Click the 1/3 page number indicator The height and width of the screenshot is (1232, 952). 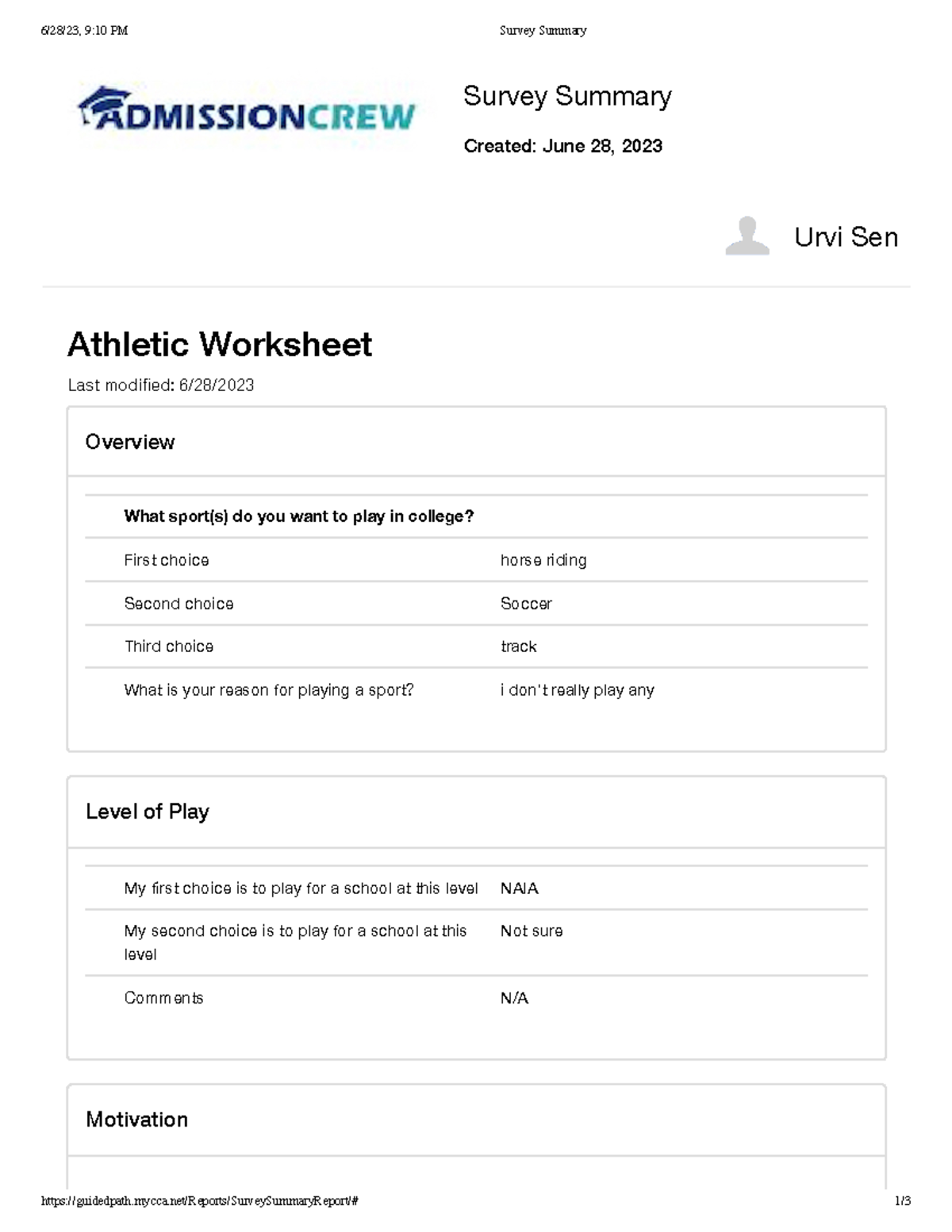902,1201
